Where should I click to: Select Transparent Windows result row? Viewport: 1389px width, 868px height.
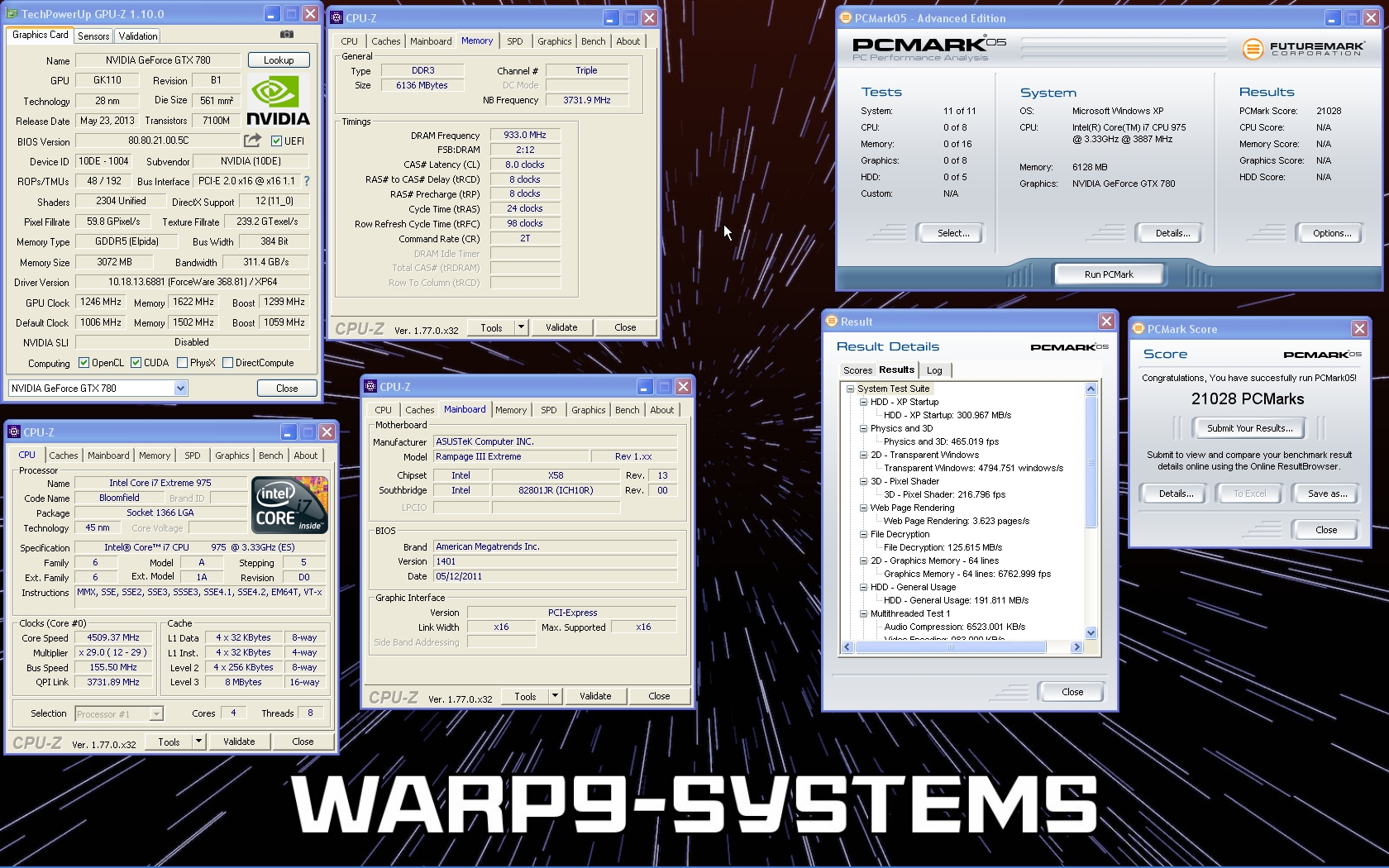pyautogui.click(x=973, y=468)
